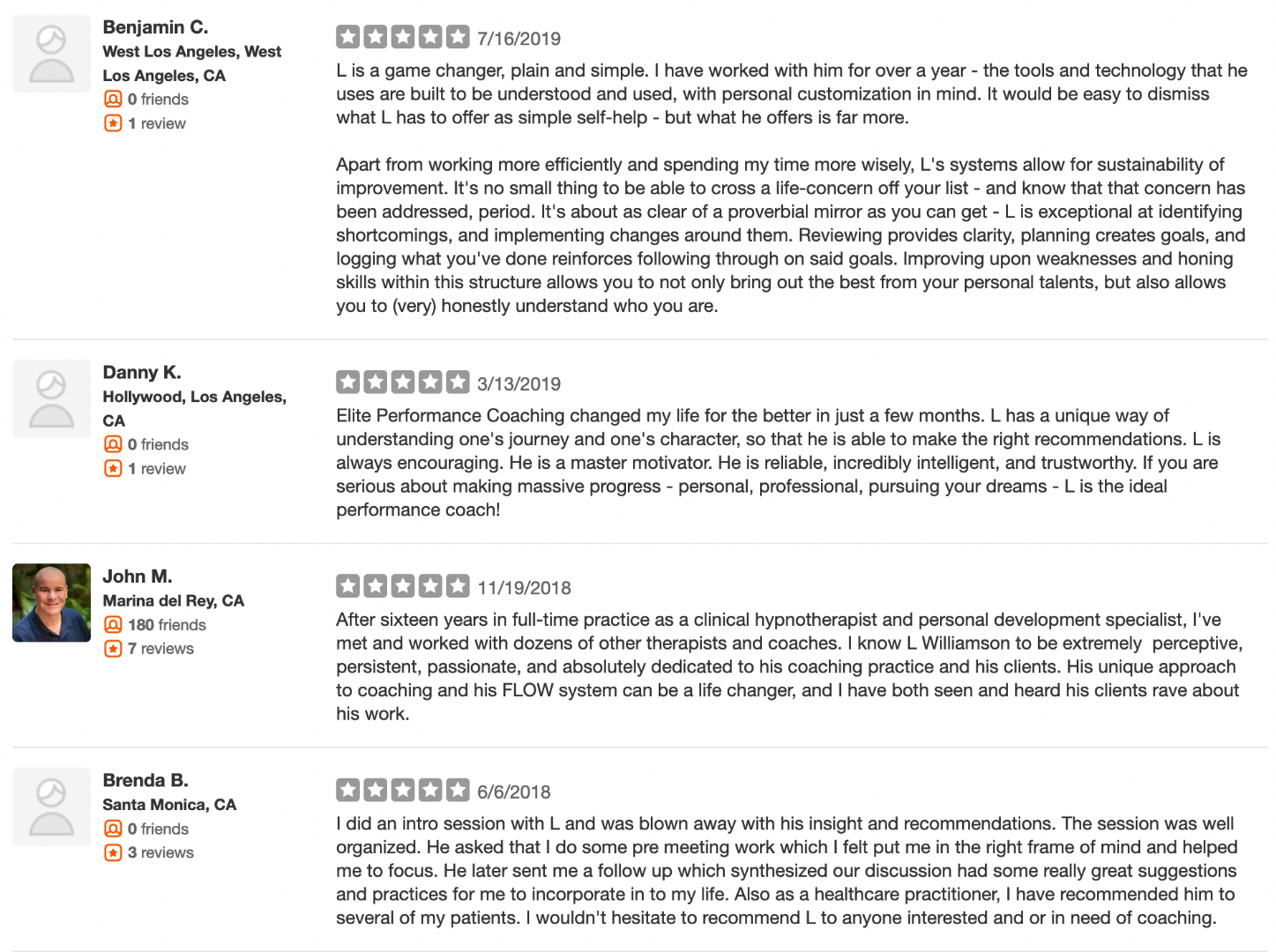Open Danny K.'s profile name link
Image resolution: width=1276 pixels, height=952 pixels.
coord(142,373)
